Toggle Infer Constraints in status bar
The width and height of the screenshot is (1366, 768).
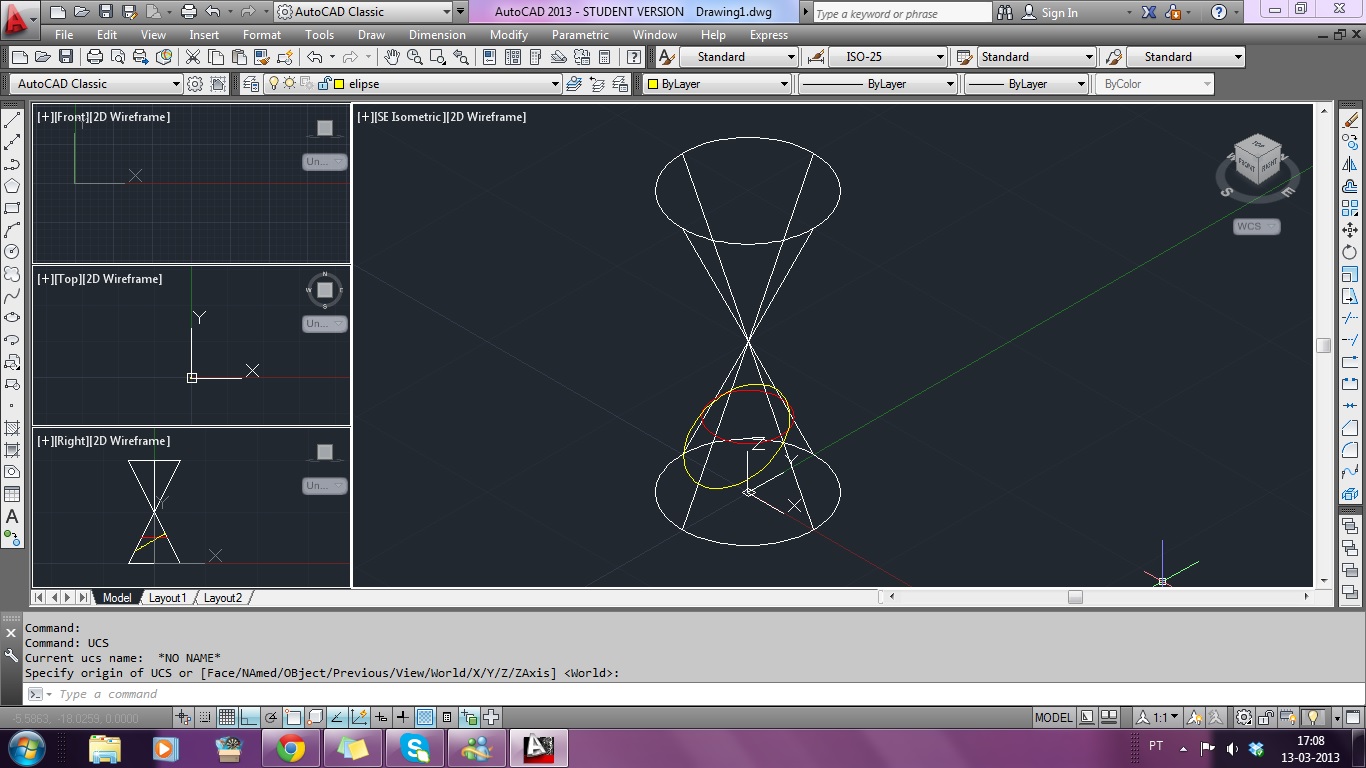pyautogui.click(x=183, y=717)
